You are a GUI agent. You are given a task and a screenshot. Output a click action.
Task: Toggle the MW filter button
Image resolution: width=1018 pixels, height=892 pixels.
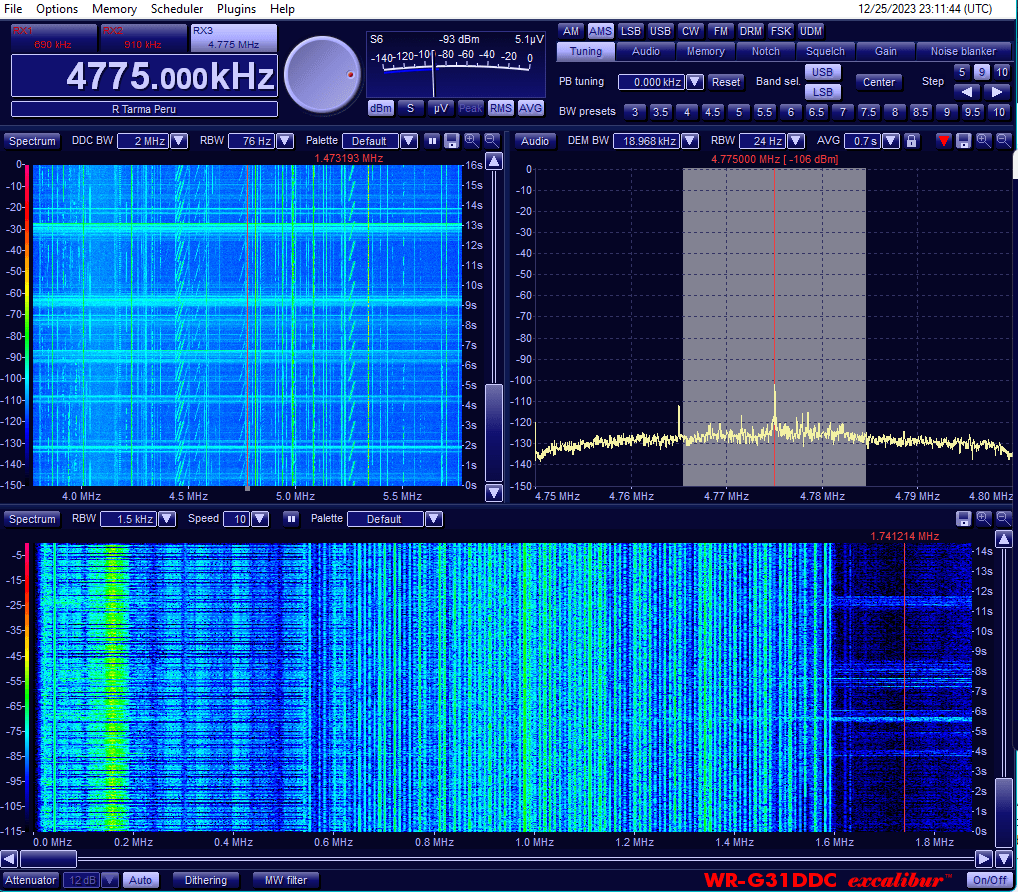click(x=286, y=880)
